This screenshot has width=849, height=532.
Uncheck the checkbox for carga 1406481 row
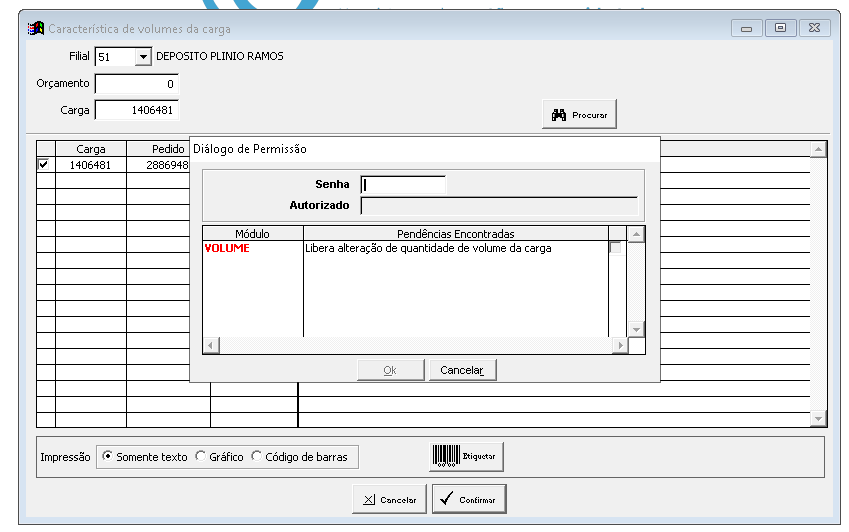tap(44, 165)
